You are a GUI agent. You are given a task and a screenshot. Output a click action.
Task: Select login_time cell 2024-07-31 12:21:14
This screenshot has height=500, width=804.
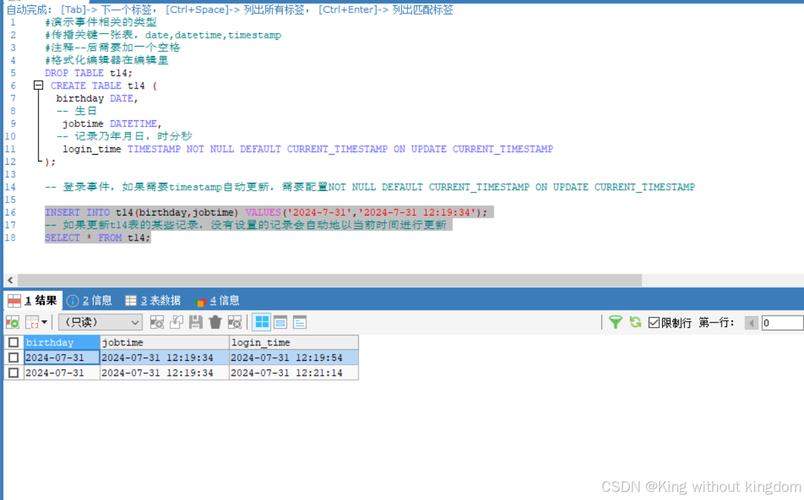pos(294,373)
